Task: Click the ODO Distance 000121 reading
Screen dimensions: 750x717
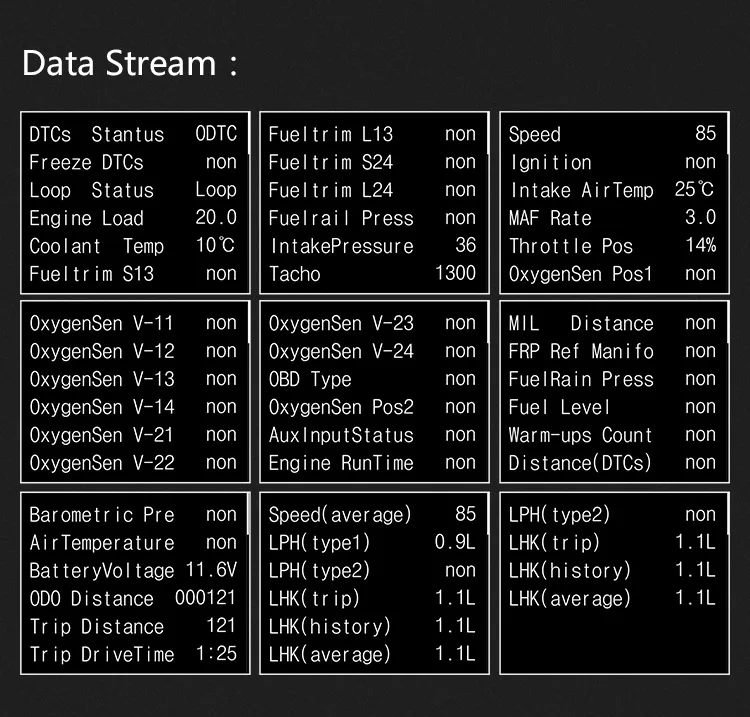Action: pyautogui.click(x=133, y=598)
